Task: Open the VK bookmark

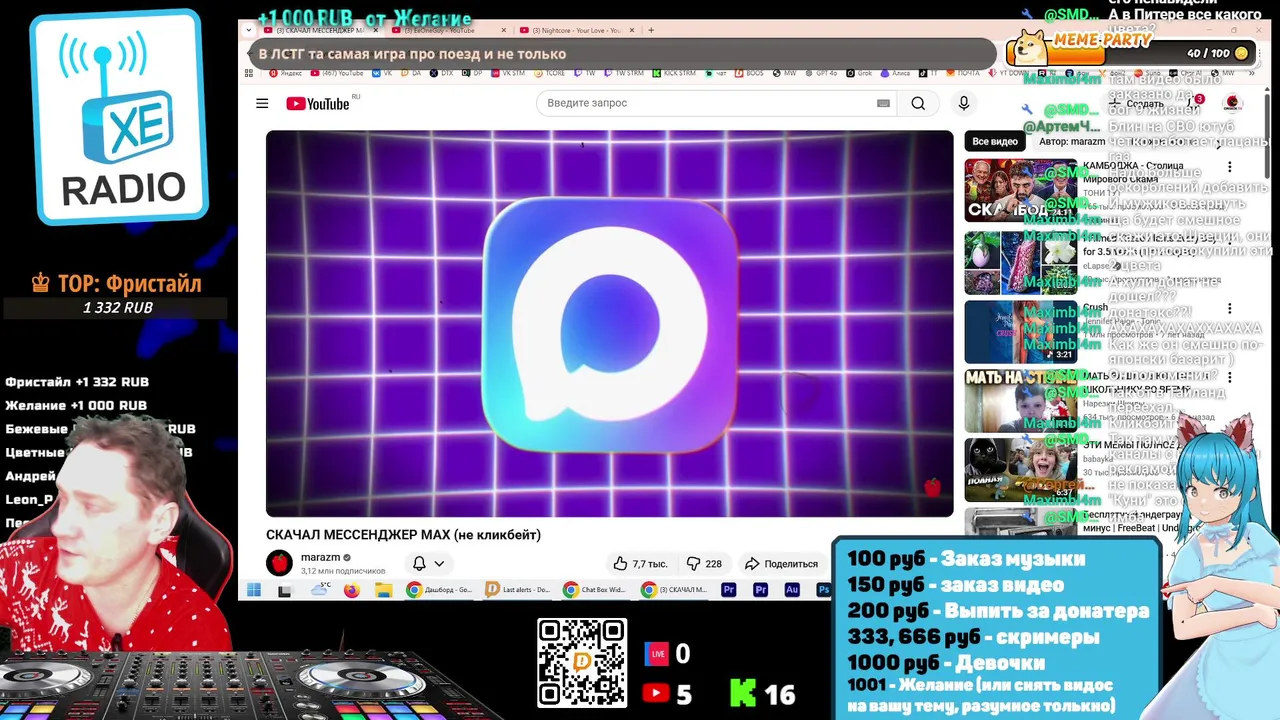Action: (381, 73)
